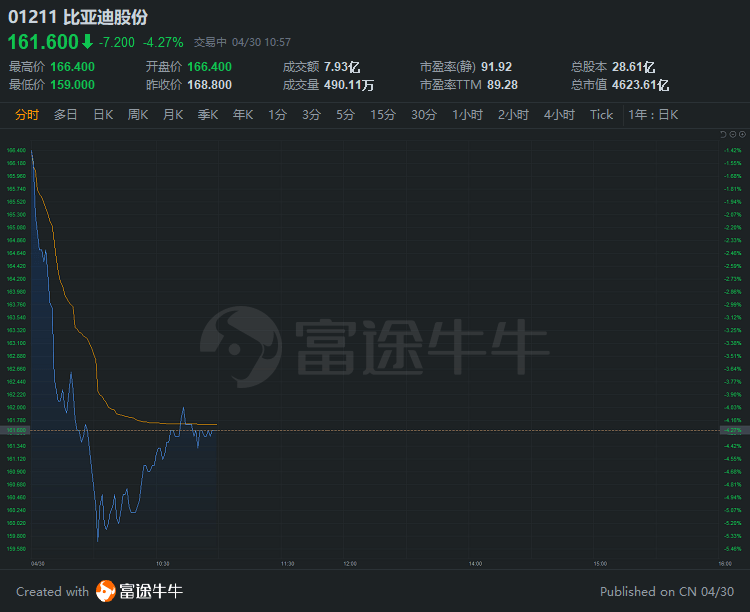The image size is (750, 612).
Task: Click the stock title 01211 比亚迪股份
Action: click(x=78, y=17)
